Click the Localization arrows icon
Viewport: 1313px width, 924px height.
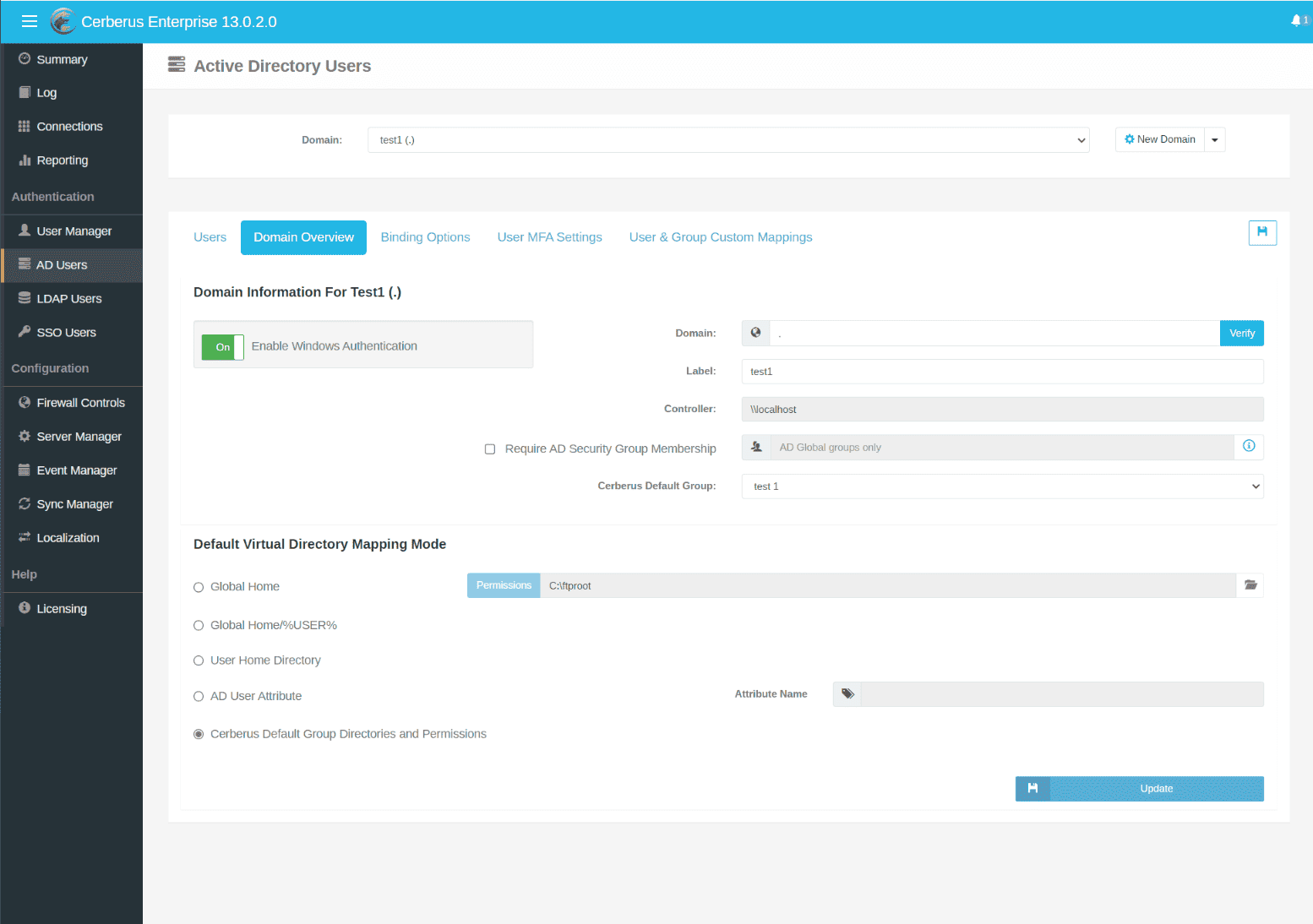pyautogui.click(x=25, y=537)
